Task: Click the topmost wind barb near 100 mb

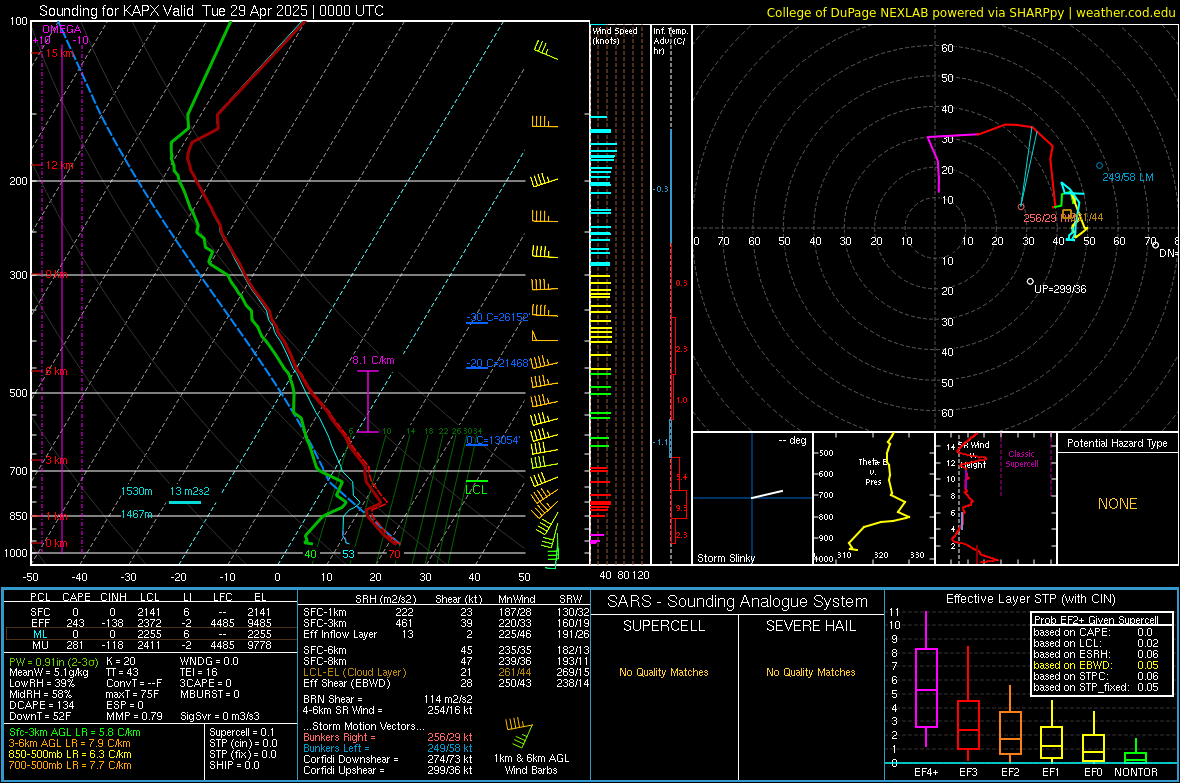Action: point(546,51)
